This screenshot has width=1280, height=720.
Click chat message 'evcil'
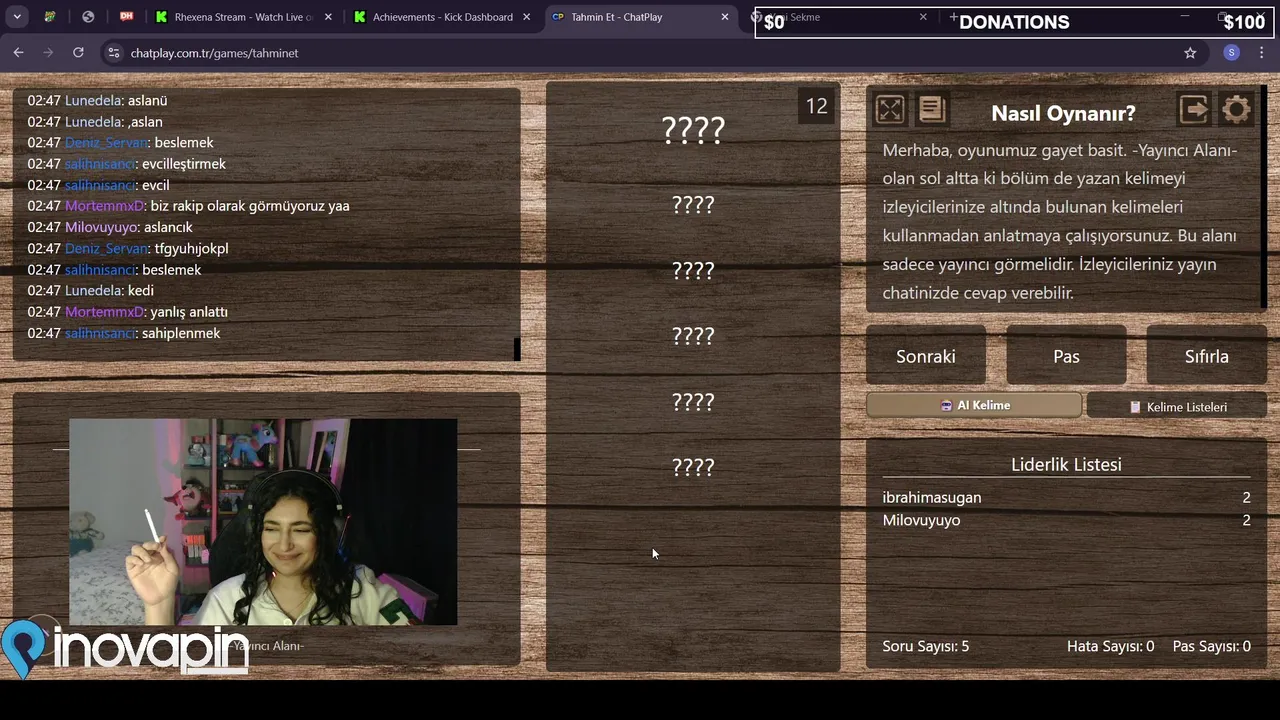click(x=155, y=185)
